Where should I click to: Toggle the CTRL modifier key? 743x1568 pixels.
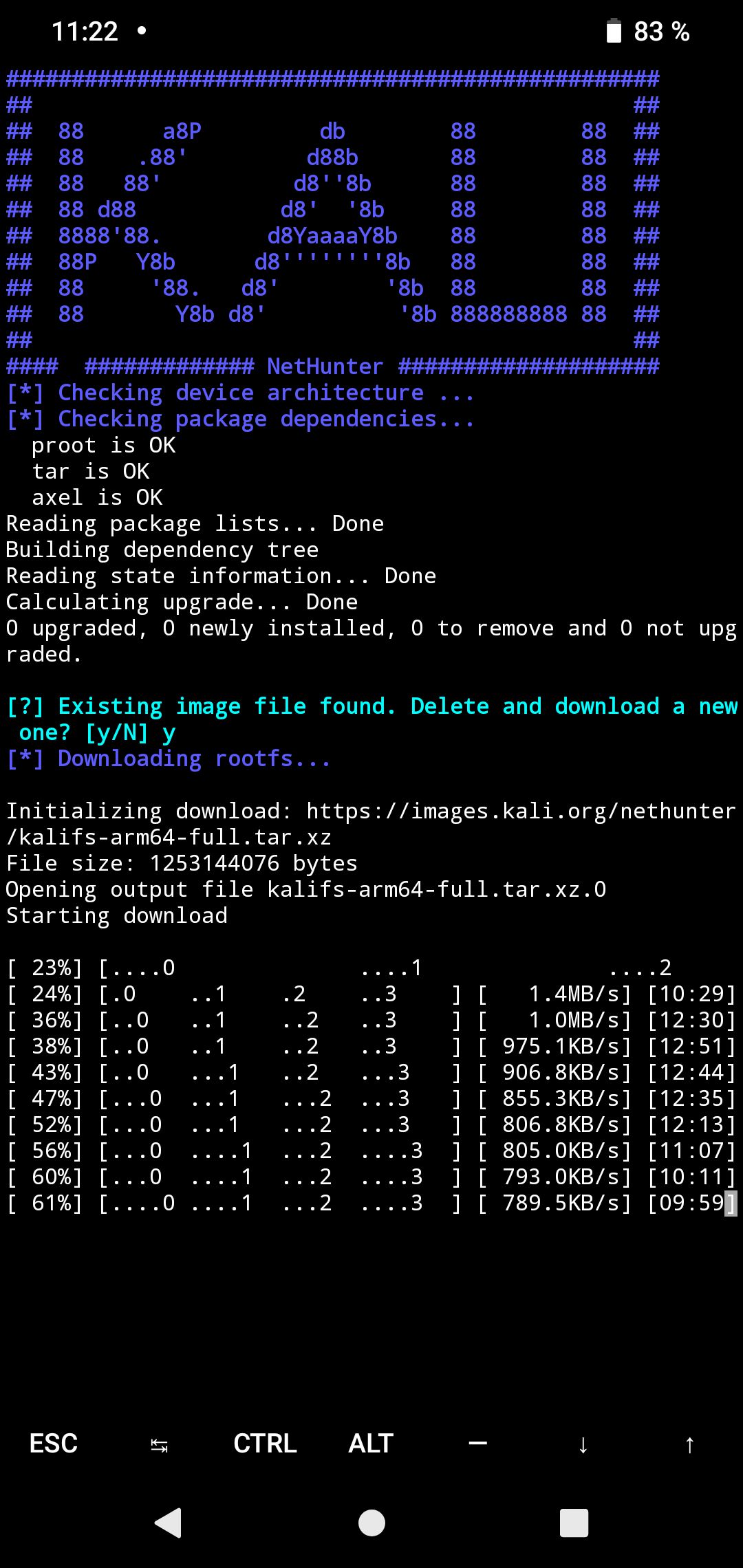[265, 1444]
